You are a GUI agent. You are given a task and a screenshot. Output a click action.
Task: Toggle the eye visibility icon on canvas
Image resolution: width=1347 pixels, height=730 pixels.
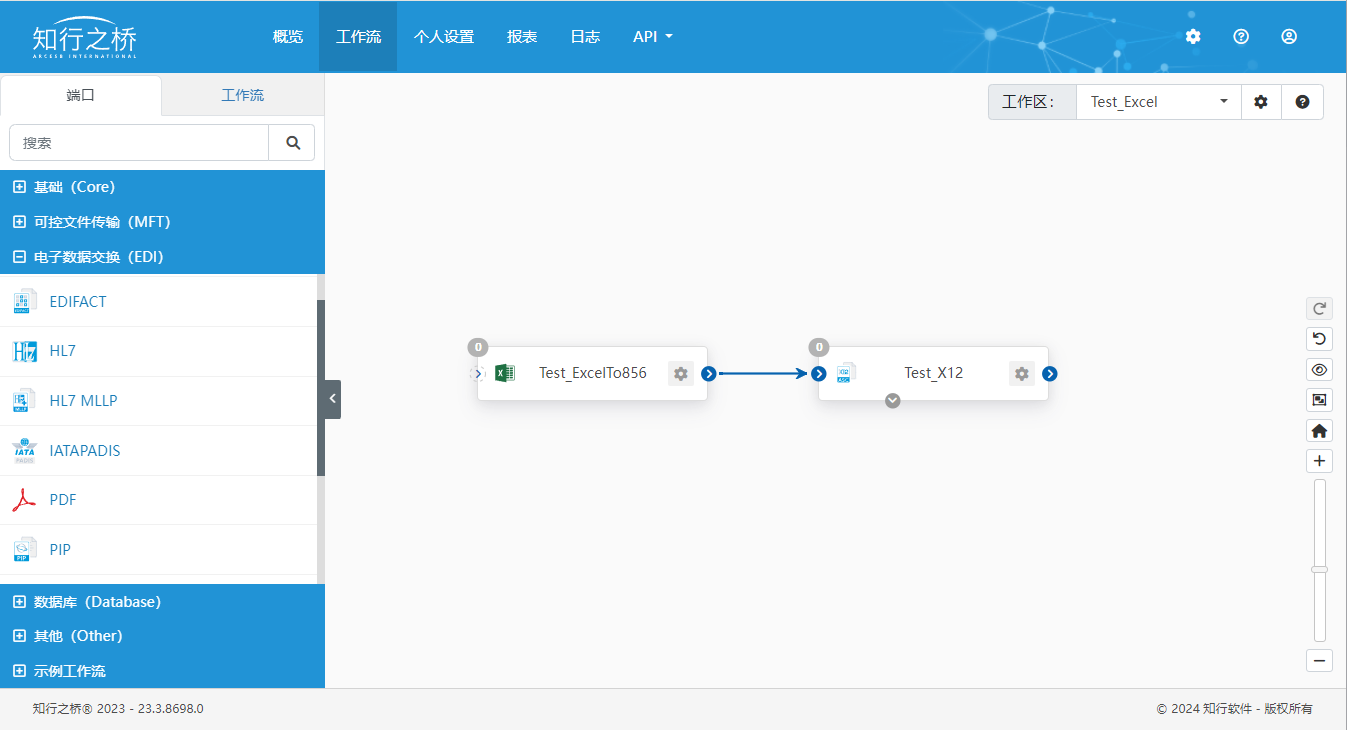(x=1319, y=370)
